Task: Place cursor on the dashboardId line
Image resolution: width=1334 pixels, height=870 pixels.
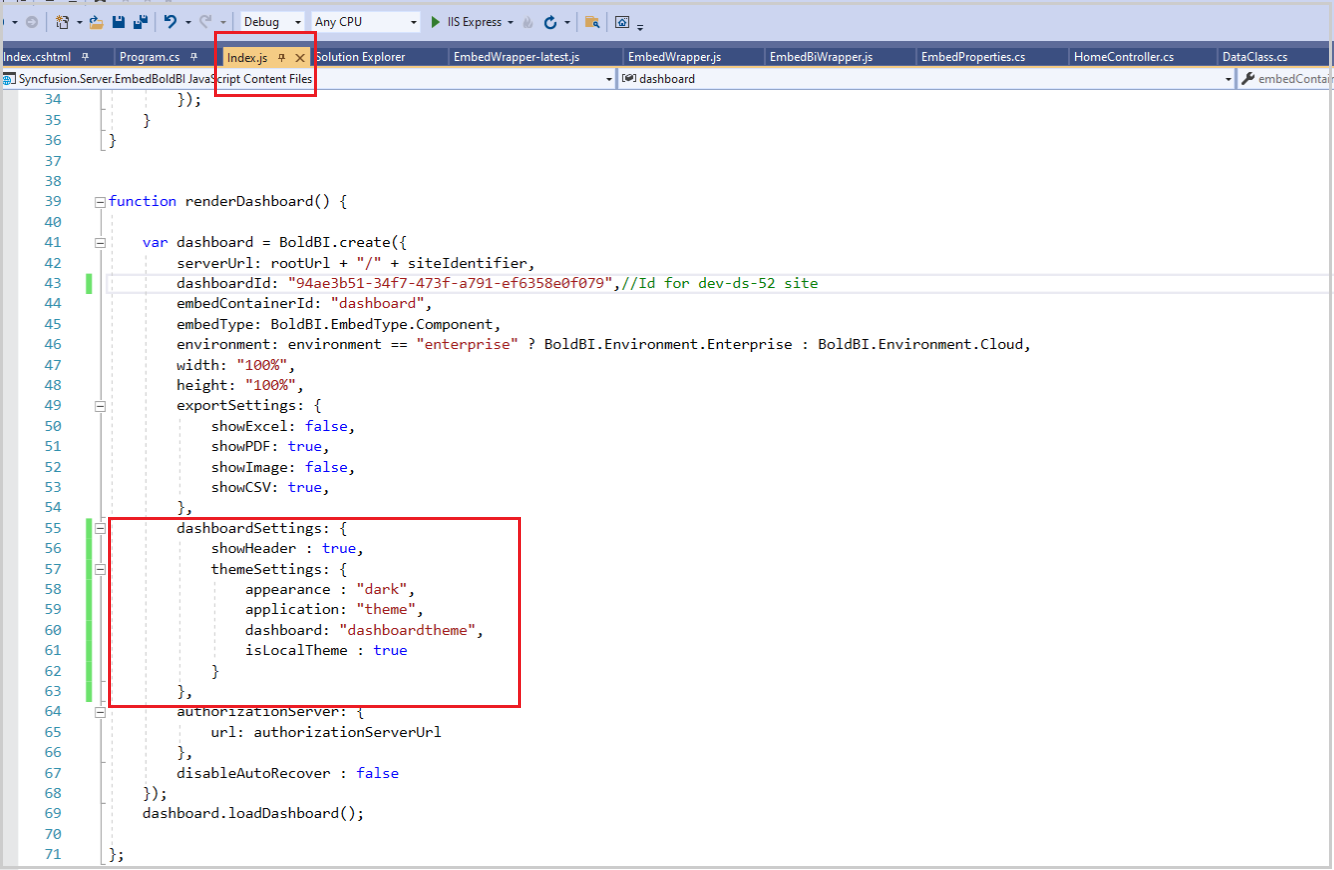Action: pyautogui.click(x=450, y=283)
